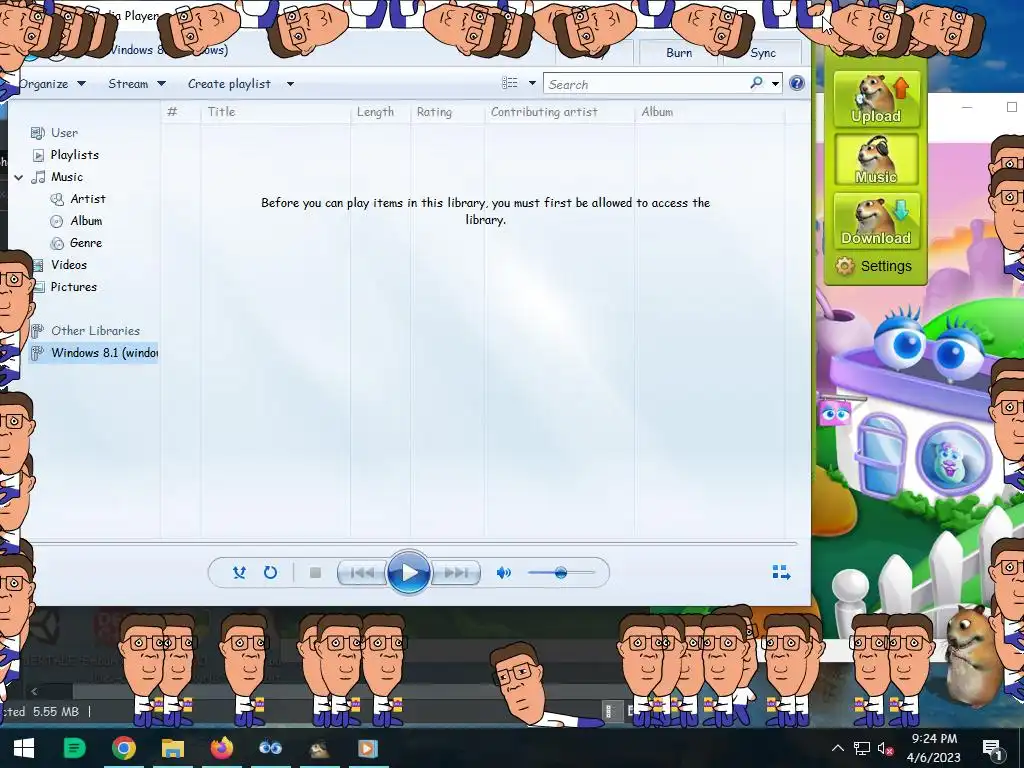
Task: Collapse the Music tree node
Action: click(19, 177)
